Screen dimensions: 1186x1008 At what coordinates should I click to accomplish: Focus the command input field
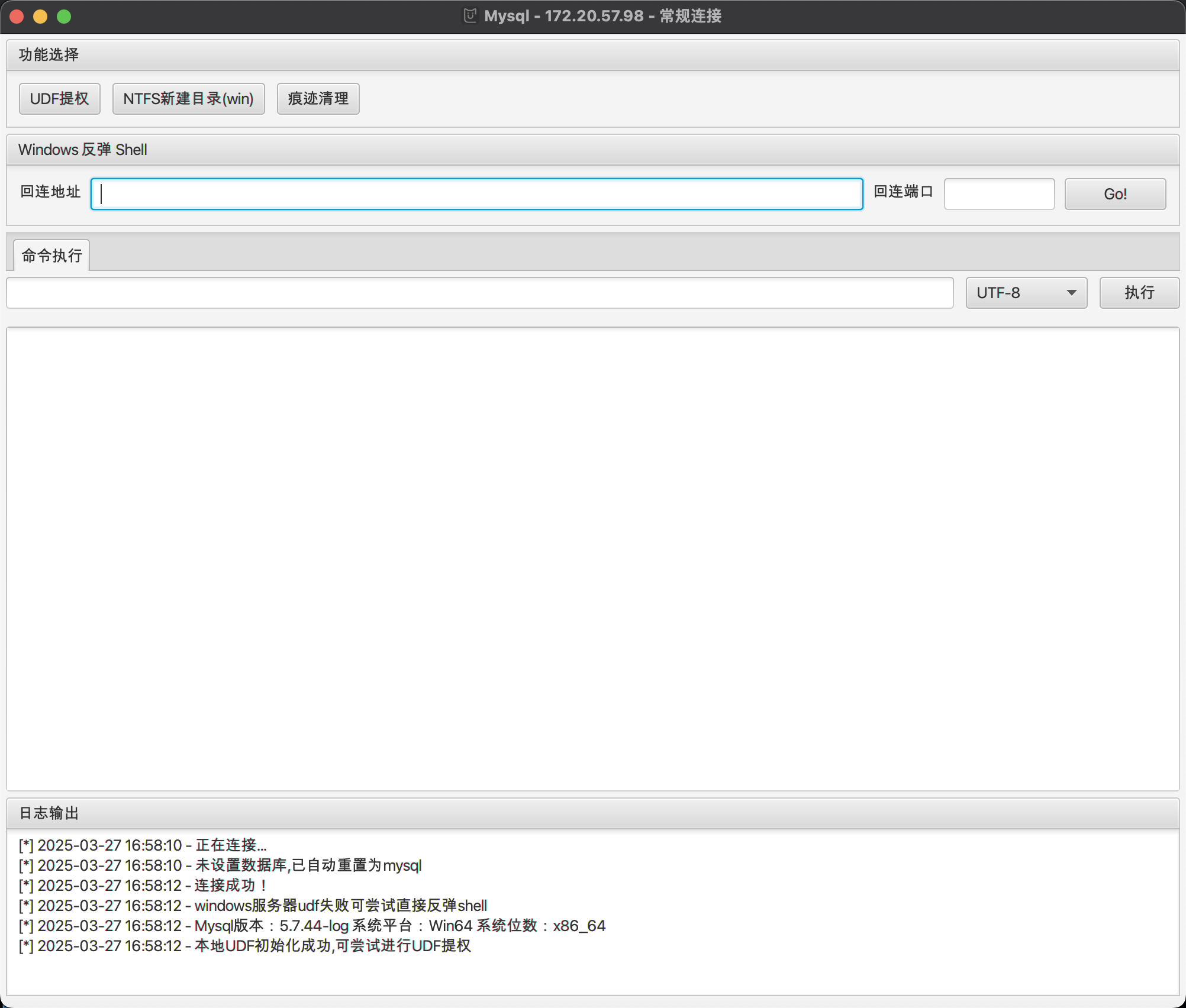click(x=480, y=293)
